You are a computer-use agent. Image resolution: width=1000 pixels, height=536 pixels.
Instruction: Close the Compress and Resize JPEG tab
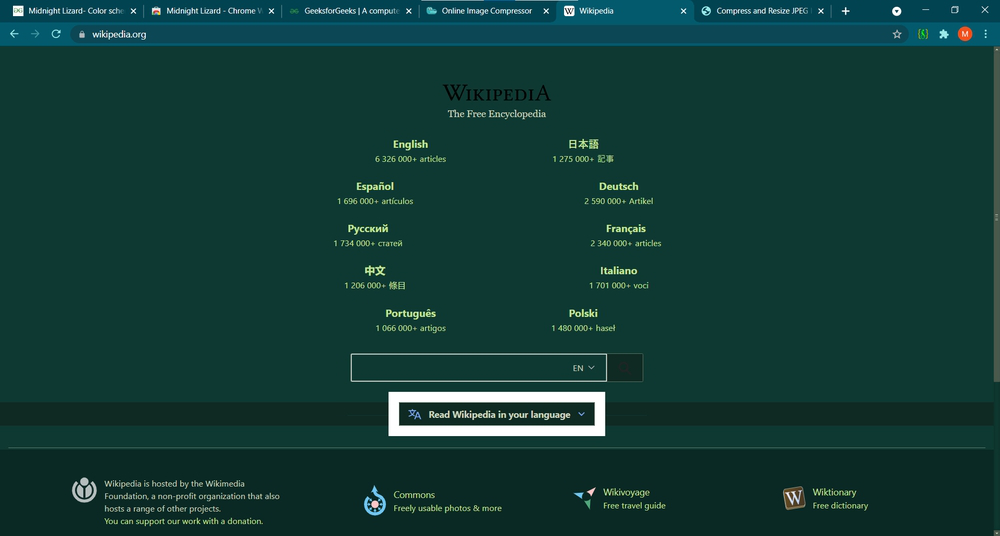point(821,11)
